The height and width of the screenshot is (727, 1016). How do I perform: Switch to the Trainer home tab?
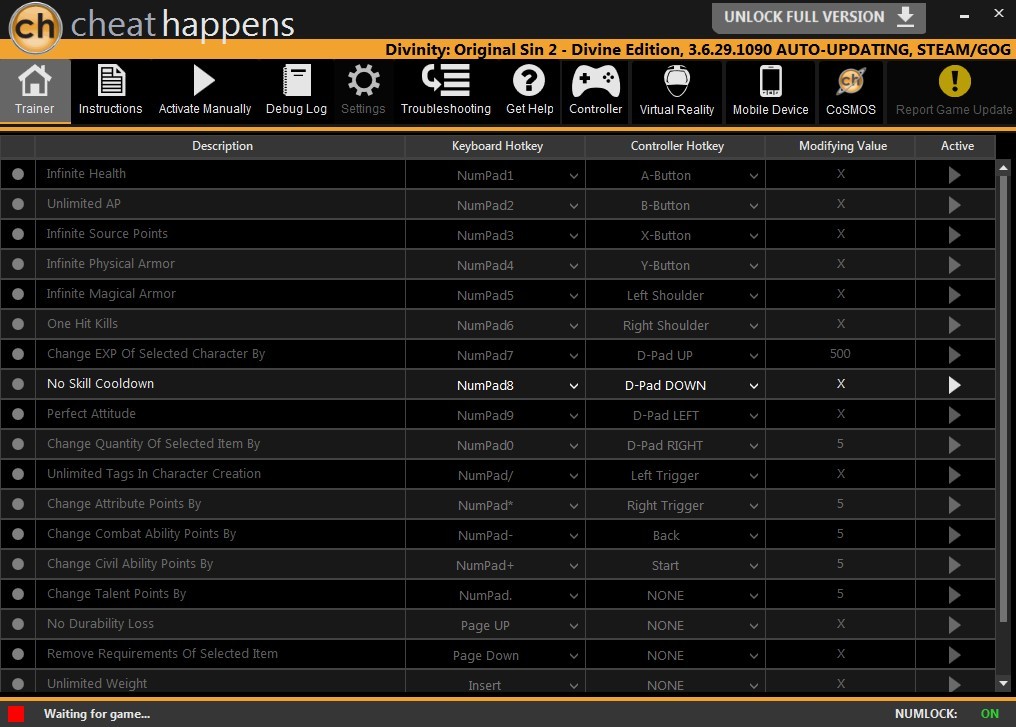35,90
